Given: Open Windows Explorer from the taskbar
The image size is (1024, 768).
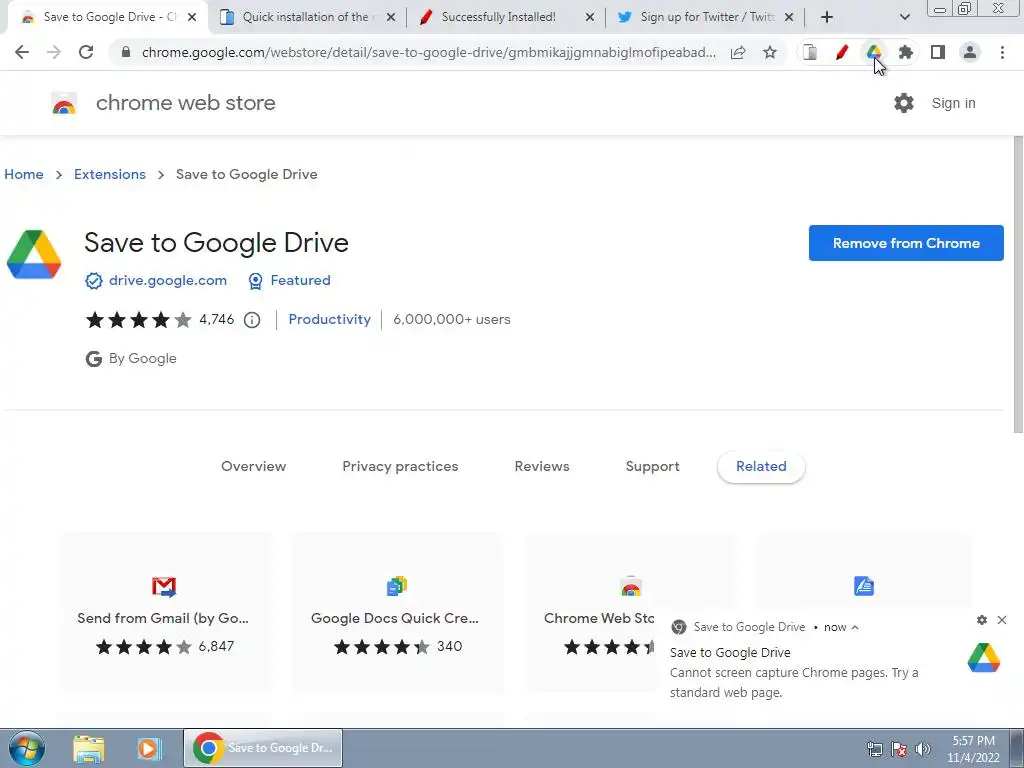Looking at the screenshot, I should pyautogui.click(x=88, y=748).
